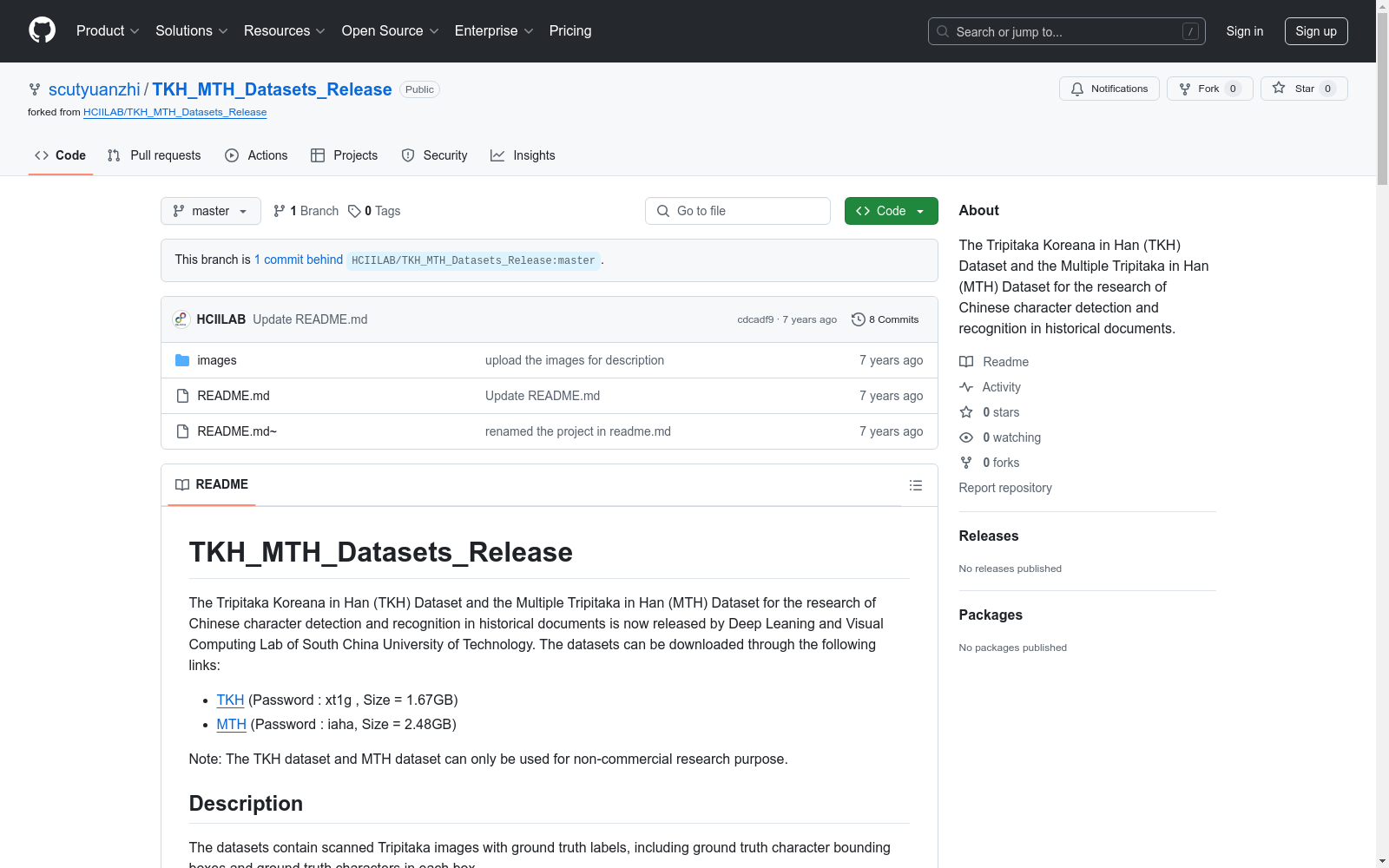The width and height of the screenshot is (1389, 868).
Task: View the 0 watching link
Action: [1000, 437]
